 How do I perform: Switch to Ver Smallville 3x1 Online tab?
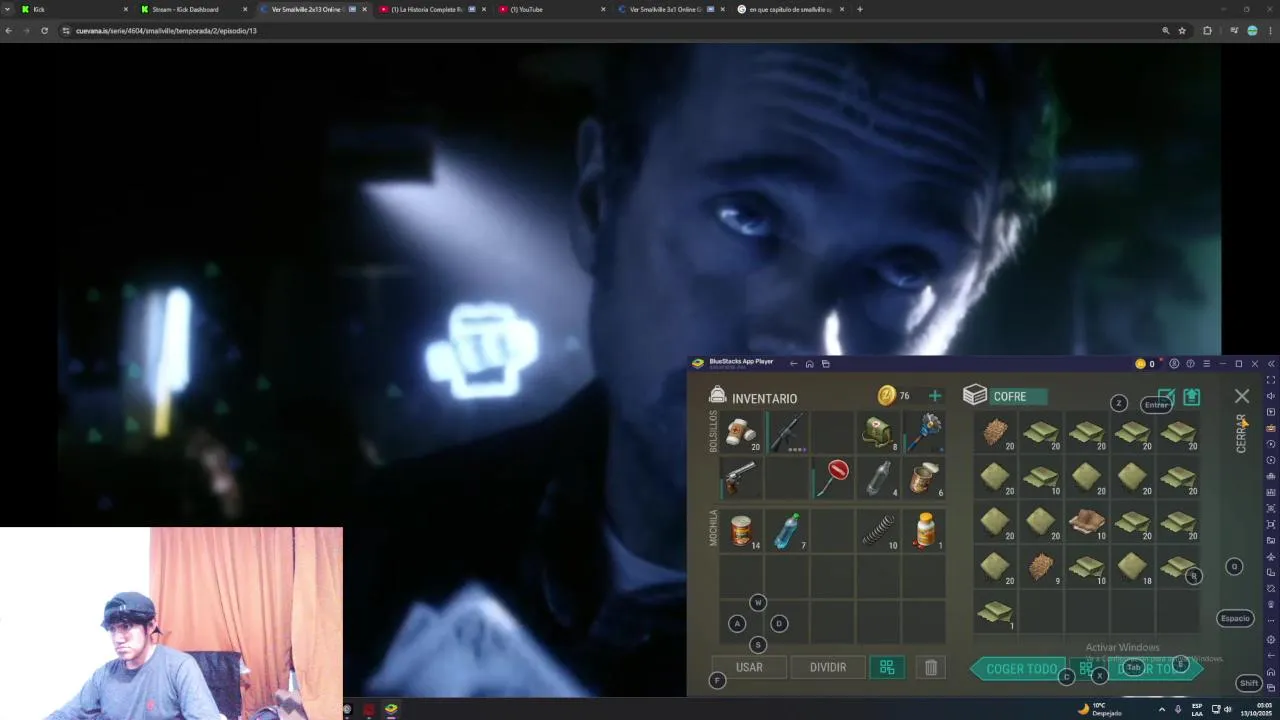click(x=670, y=9)
